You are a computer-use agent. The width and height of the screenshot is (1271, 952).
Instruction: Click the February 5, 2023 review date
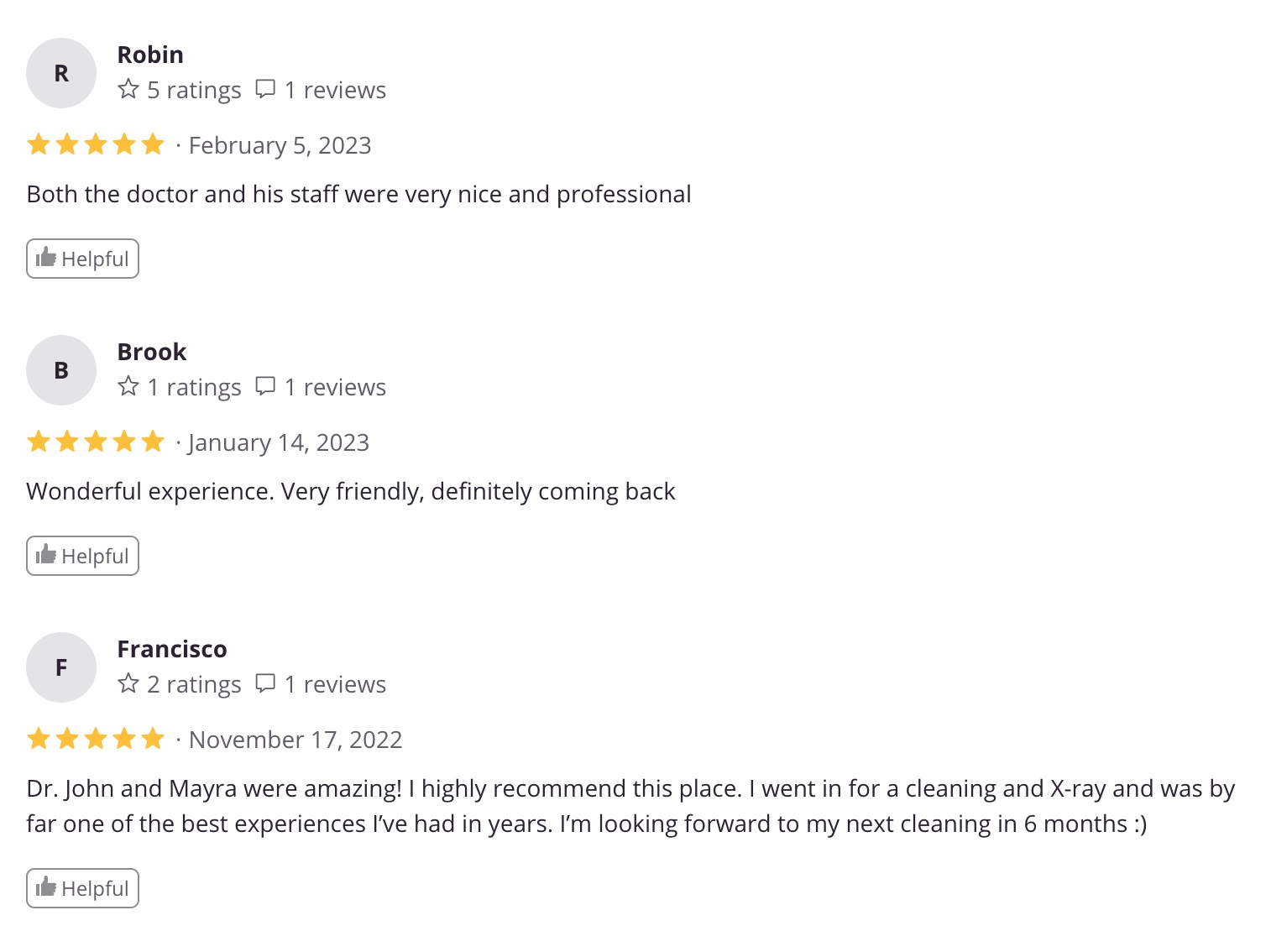coord(280,145)
